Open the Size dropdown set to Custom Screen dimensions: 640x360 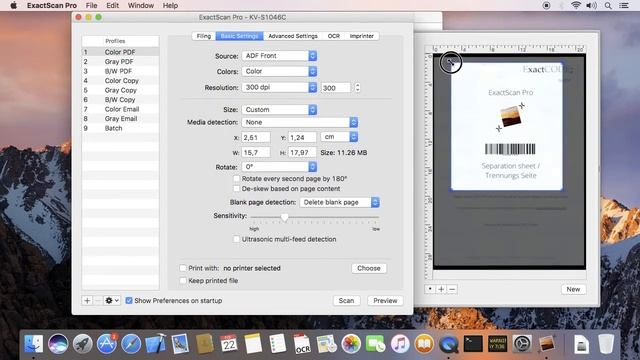click(279, 109)
